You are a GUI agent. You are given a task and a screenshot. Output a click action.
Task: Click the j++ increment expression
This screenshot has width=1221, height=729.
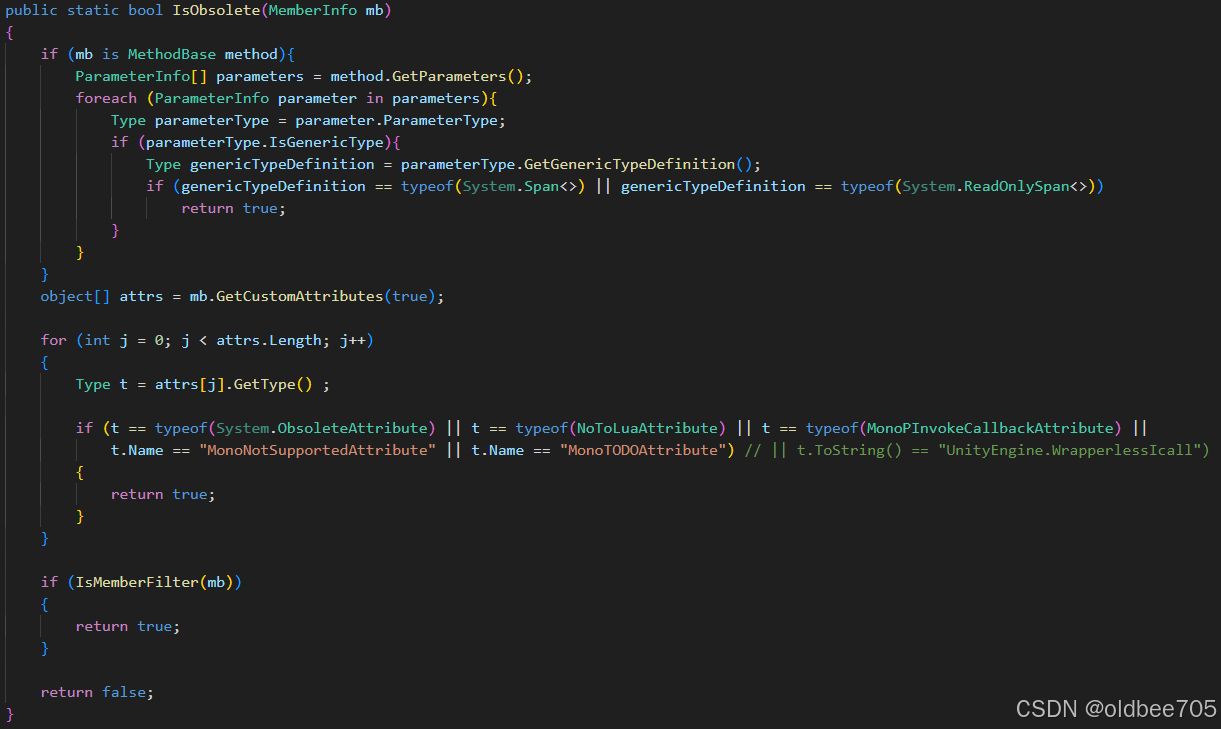tap(353, 341)
